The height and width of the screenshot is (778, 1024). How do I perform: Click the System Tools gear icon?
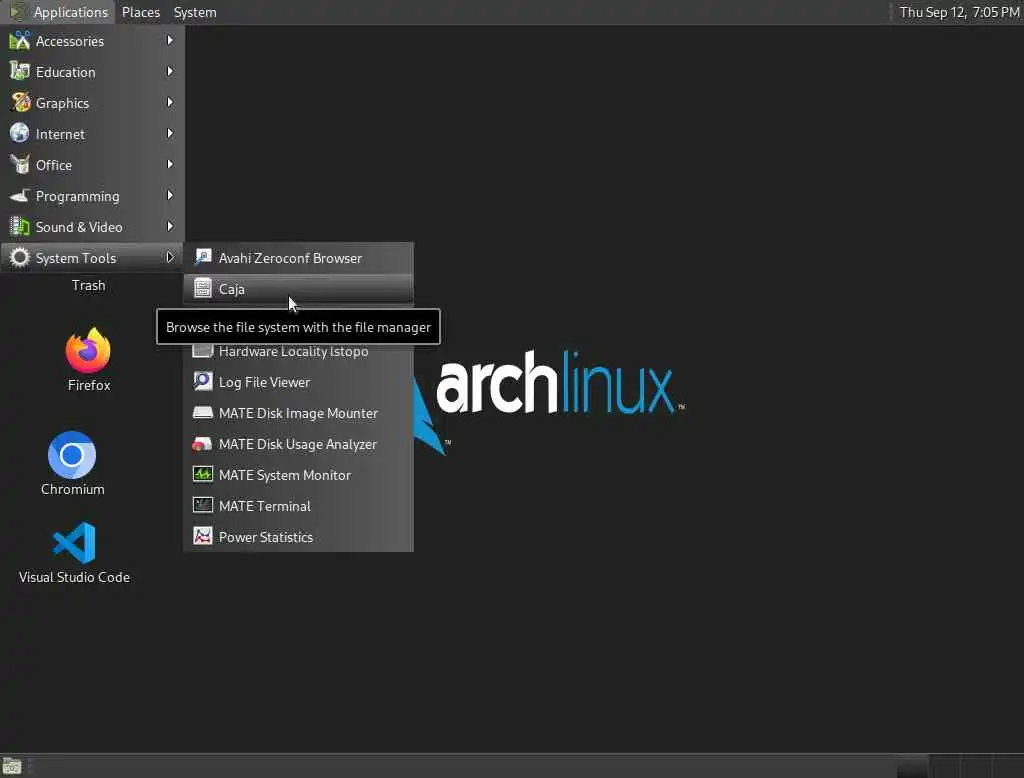click(20, 257)
